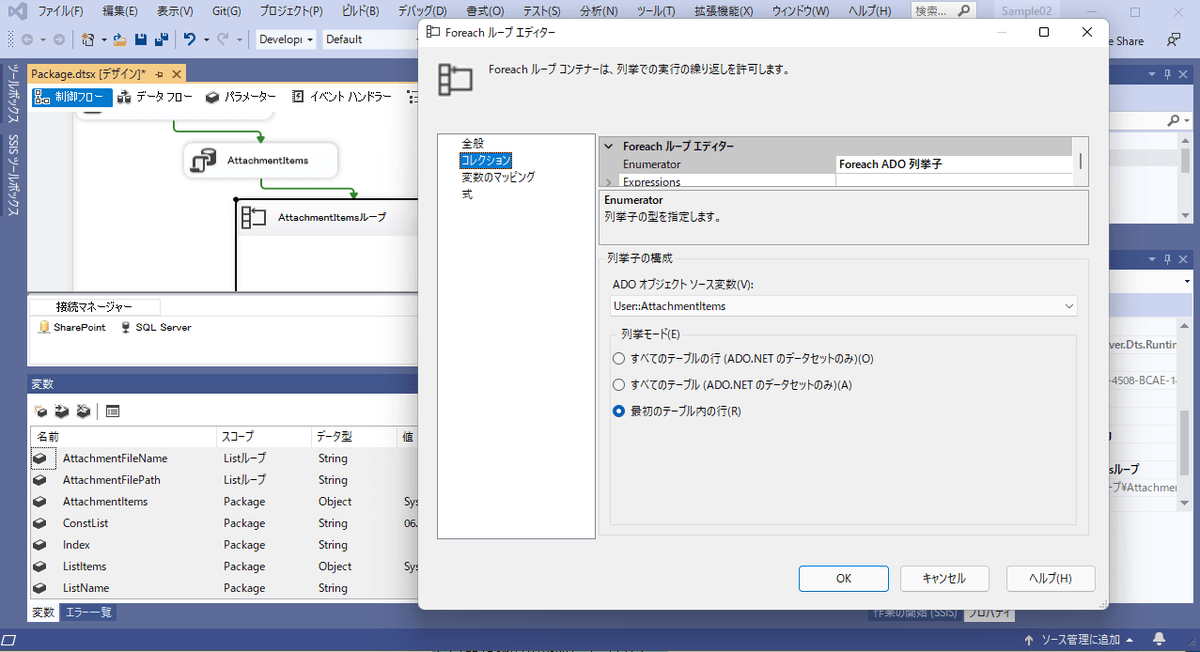Open the undo history dropdown arrow

click(x=205, y=40)
